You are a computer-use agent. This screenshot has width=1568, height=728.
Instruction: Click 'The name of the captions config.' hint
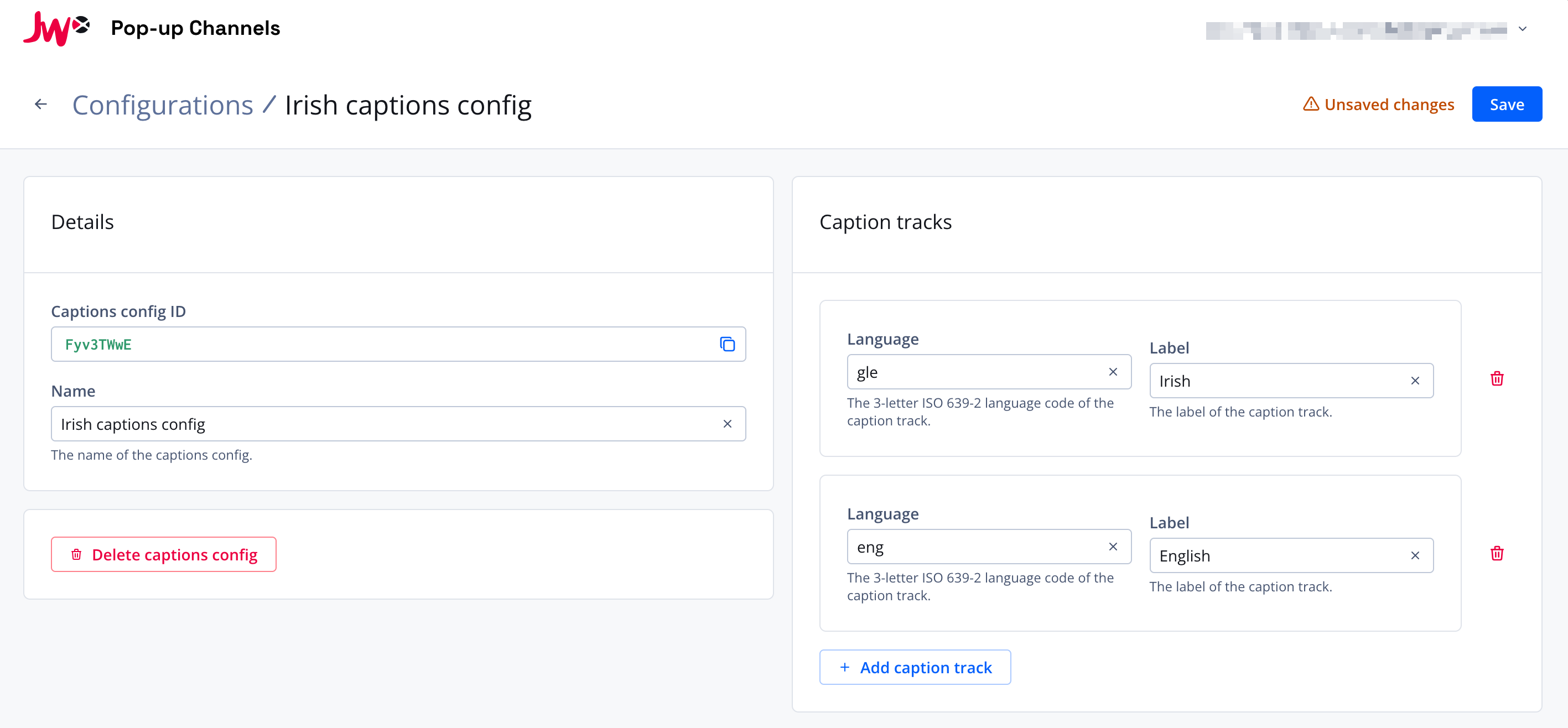click(x=152, y=455)
